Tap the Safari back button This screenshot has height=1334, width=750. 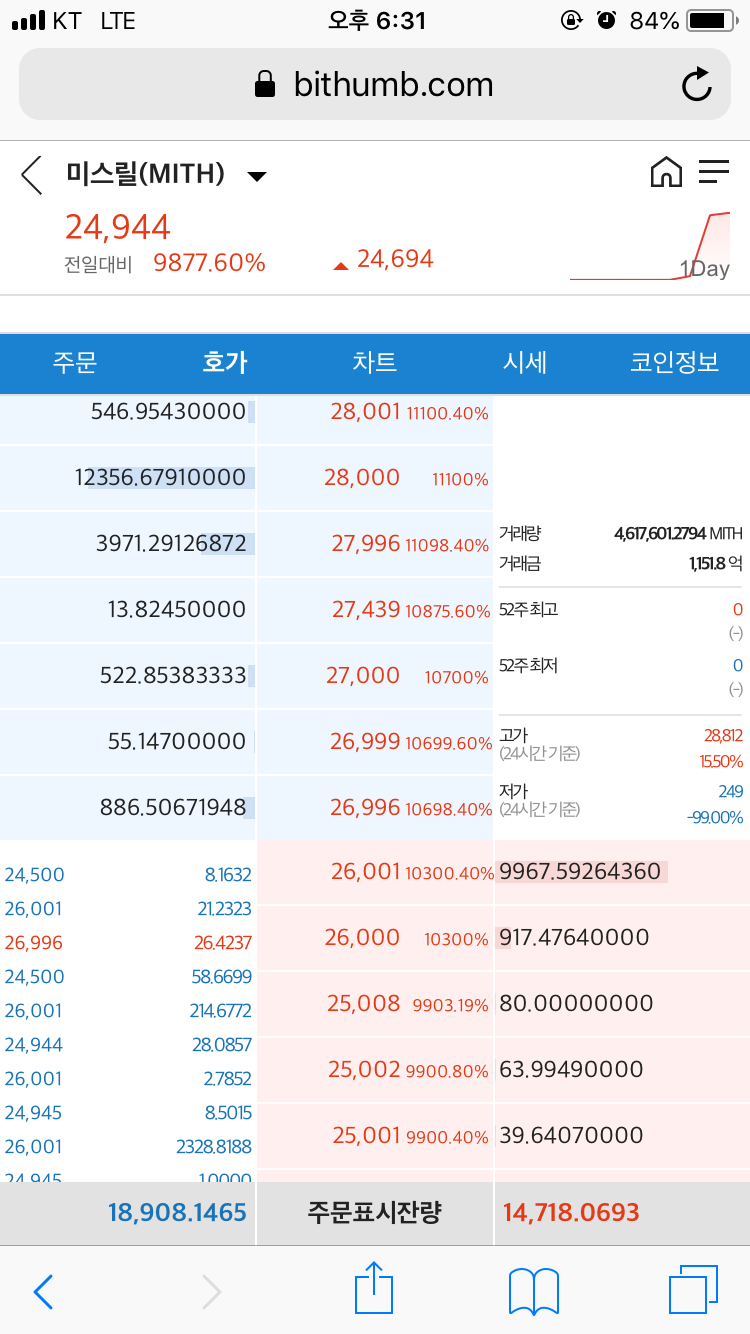coord(43,1292)
